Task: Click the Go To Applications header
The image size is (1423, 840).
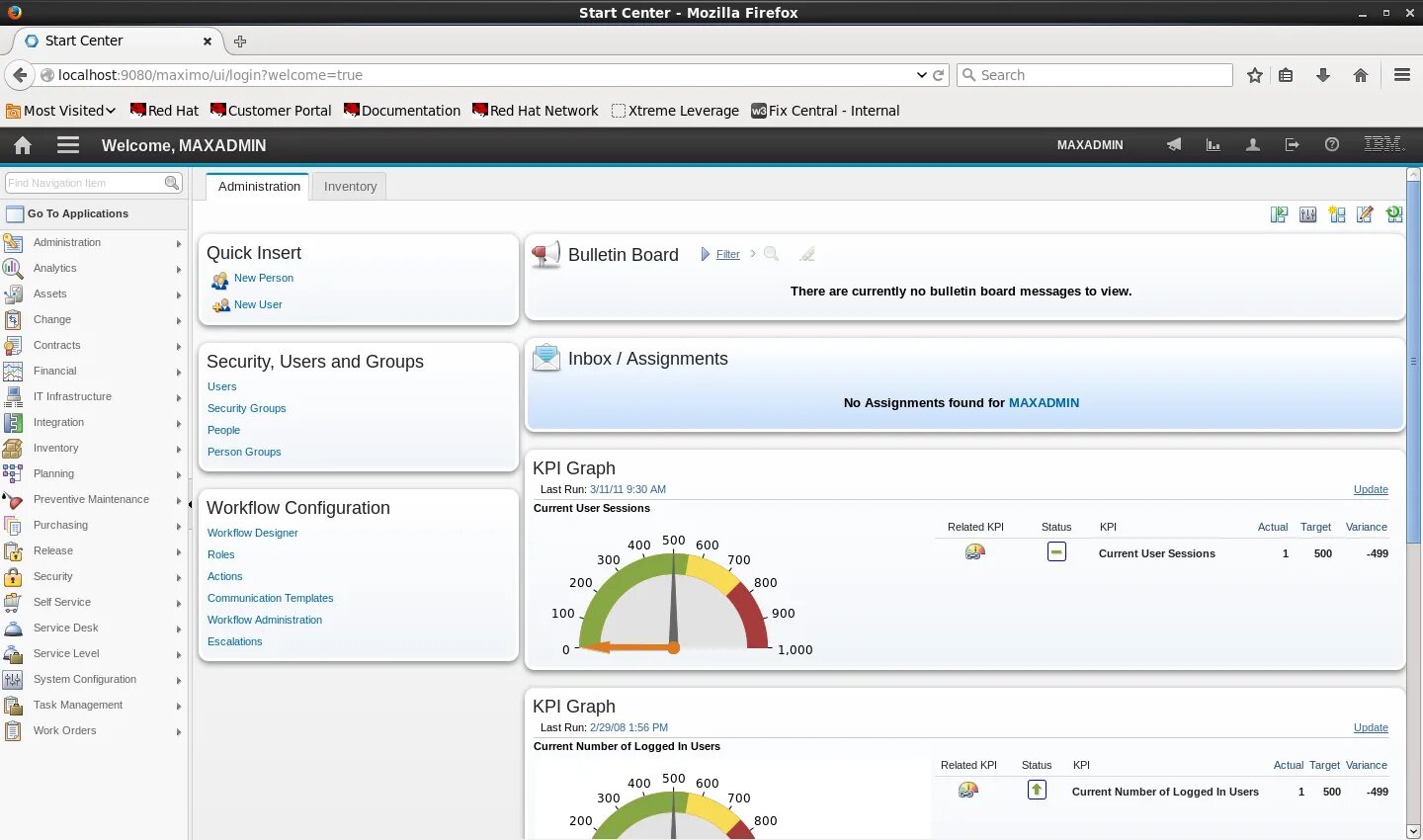Action: coord(94,213)
